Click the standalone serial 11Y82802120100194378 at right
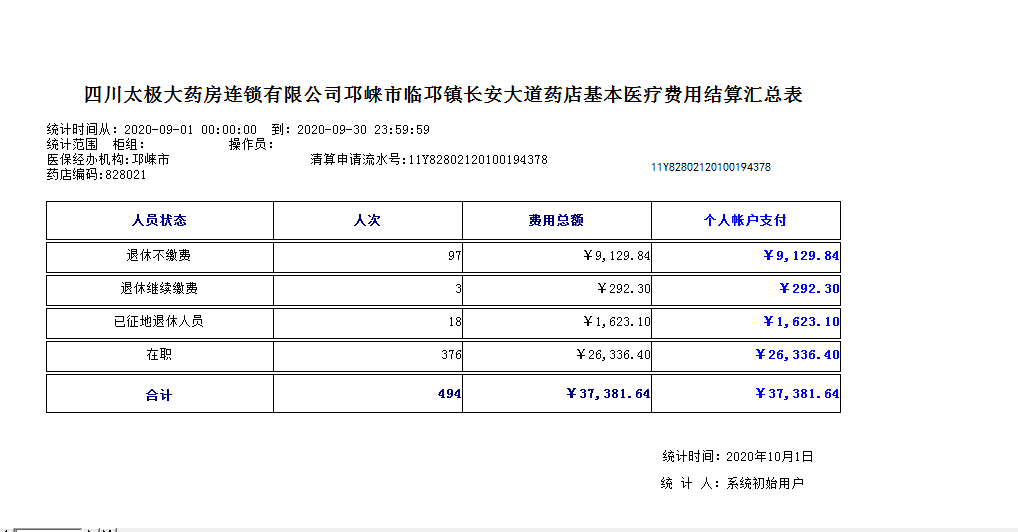 [711, 167]
